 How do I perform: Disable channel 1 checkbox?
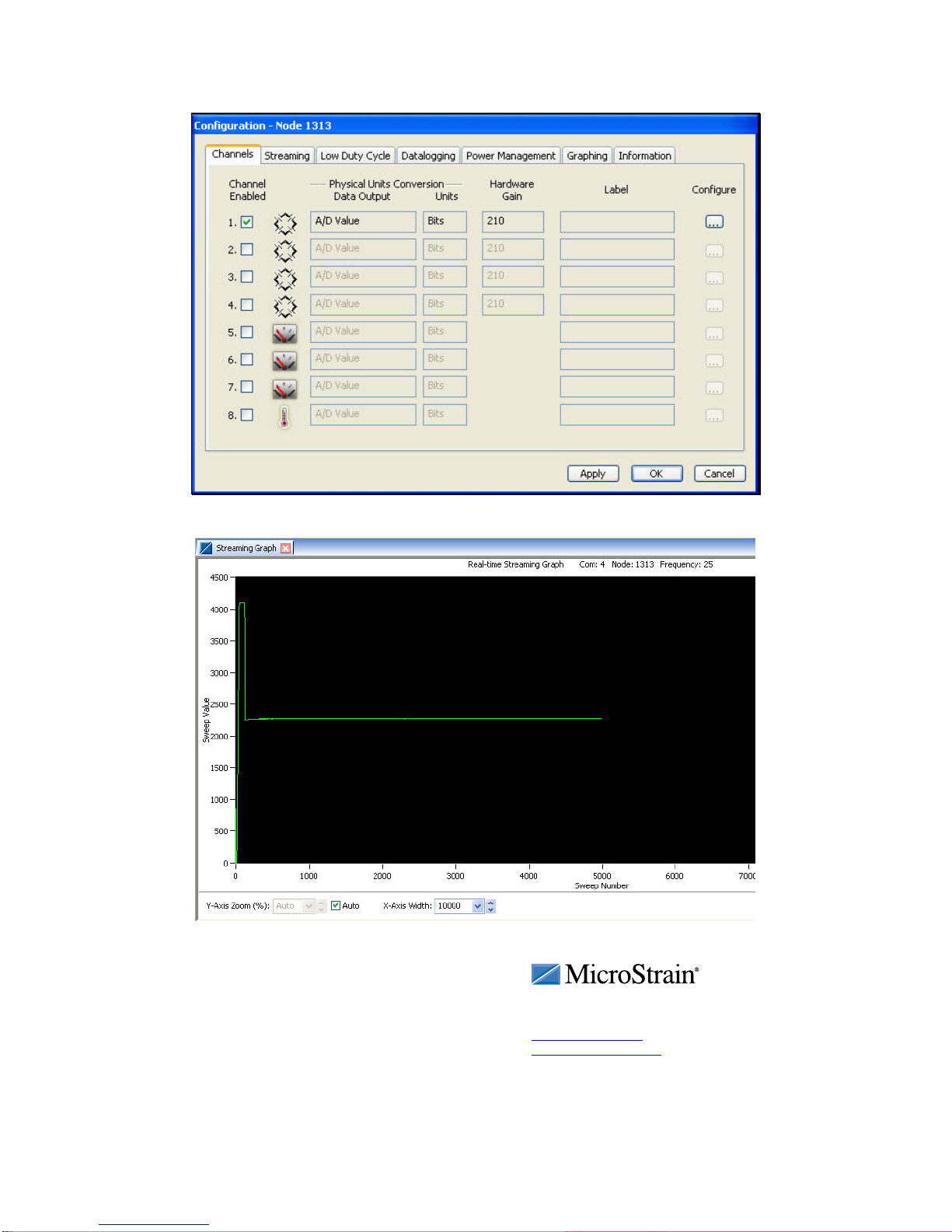(247, 222)
